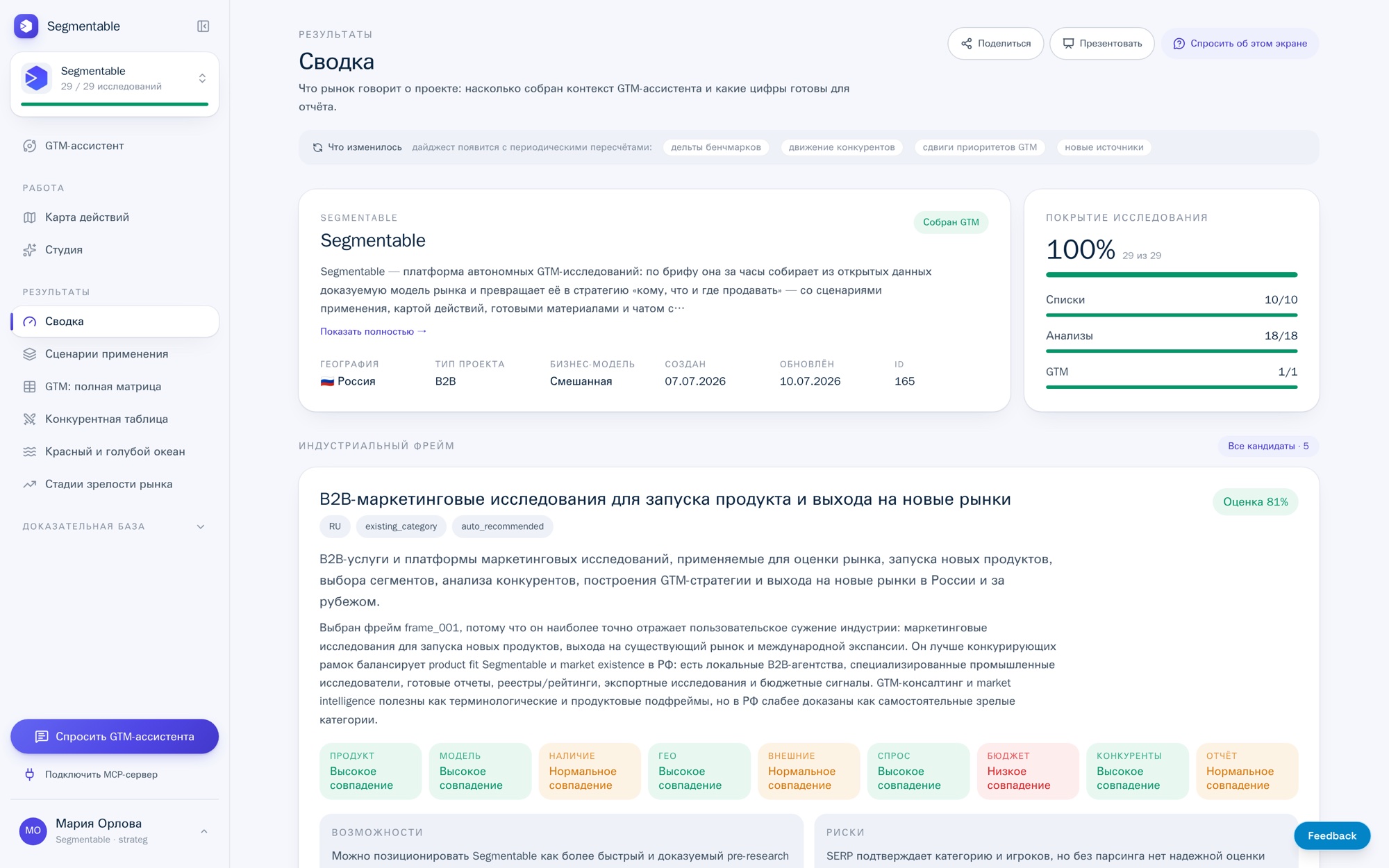Select Сценарии применения menu item
This screenshot has height=868, width=1389.
pyautogui.click(x=115, y=354)
